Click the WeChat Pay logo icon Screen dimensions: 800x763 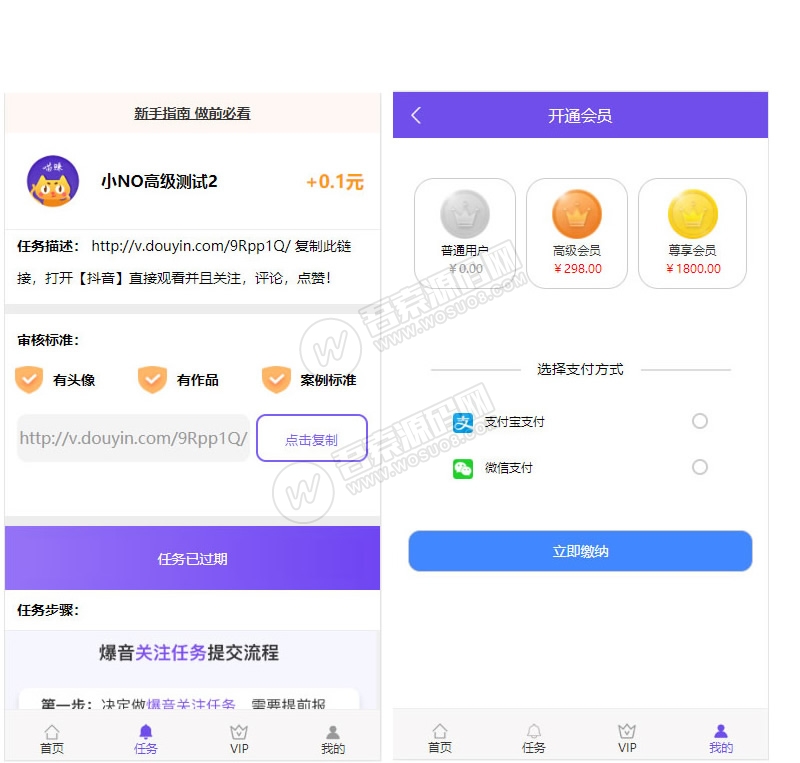coord(463,468)
